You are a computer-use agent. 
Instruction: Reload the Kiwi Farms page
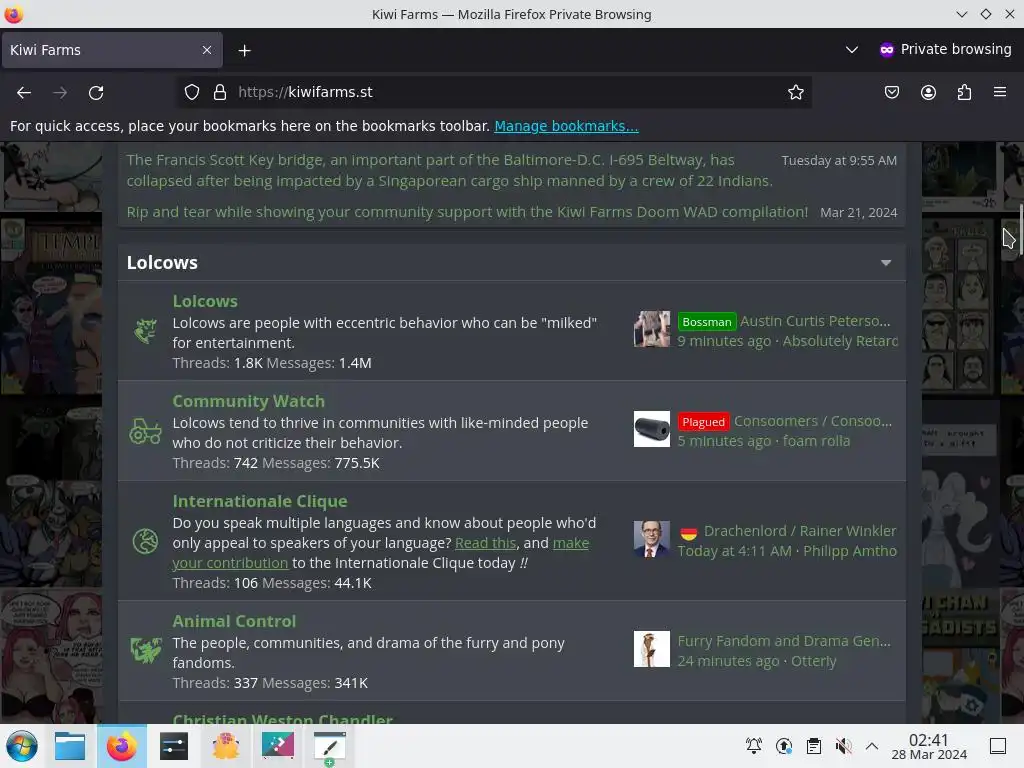pyautogui.click(x=96, y=93)
